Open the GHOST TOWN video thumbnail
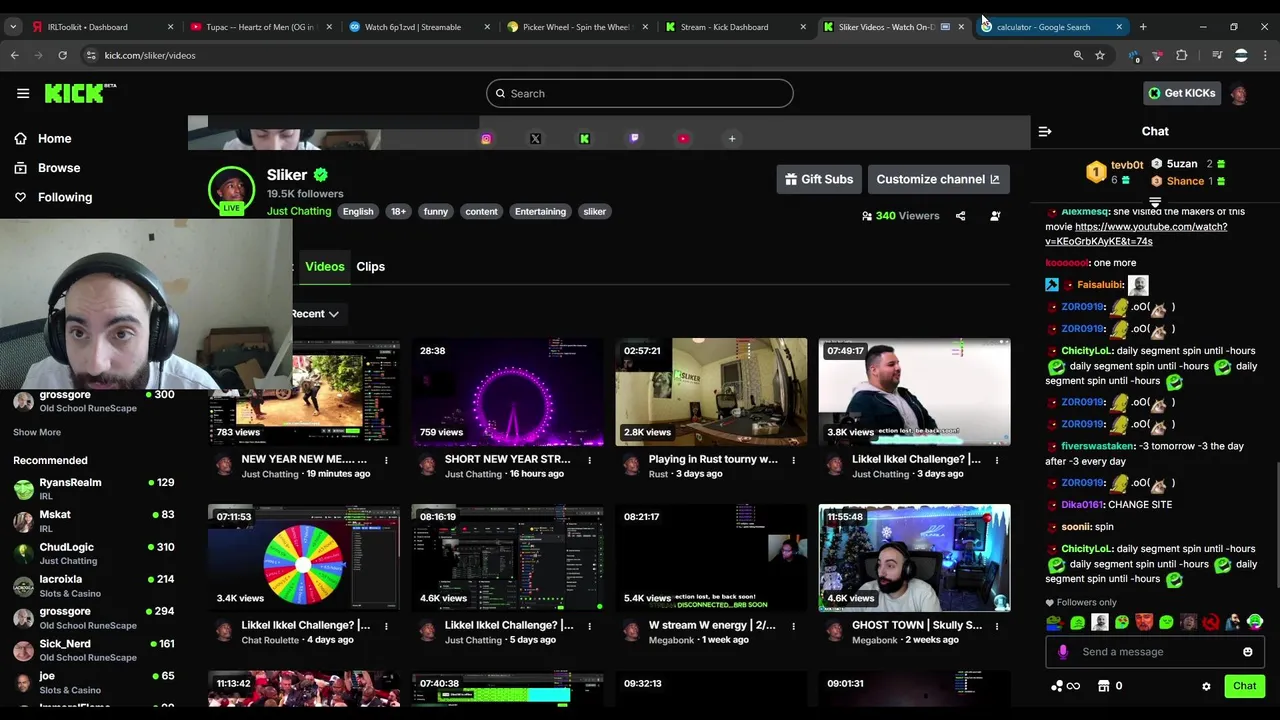1280x720 pixels. tap(914, 558)
